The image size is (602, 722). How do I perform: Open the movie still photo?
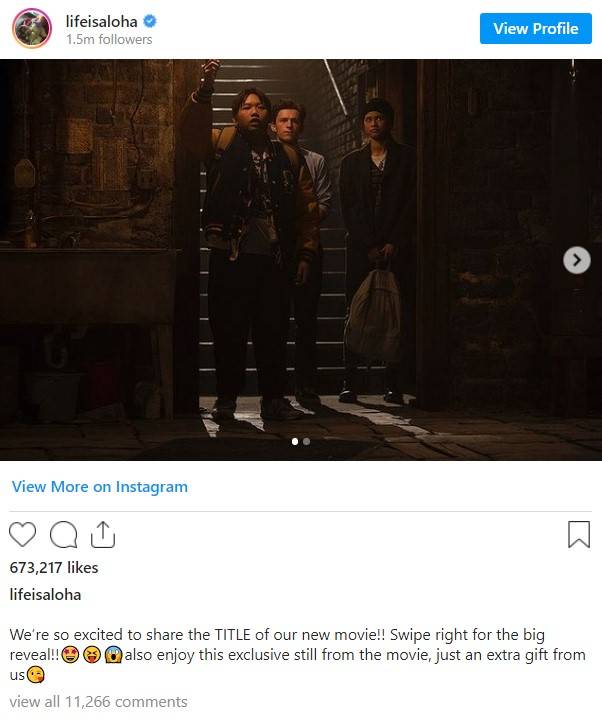click(x=301, y=260)
